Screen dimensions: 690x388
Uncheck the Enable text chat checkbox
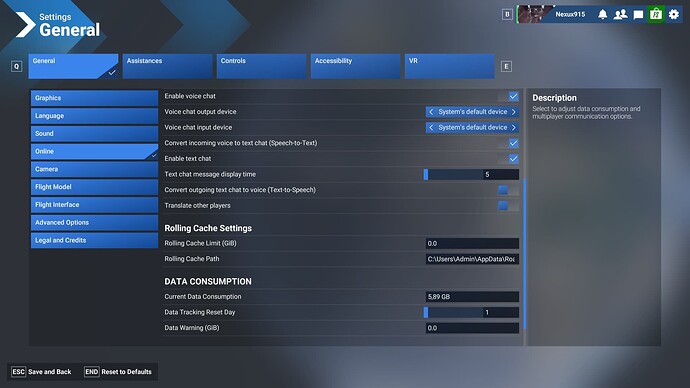tap(513, 159)
